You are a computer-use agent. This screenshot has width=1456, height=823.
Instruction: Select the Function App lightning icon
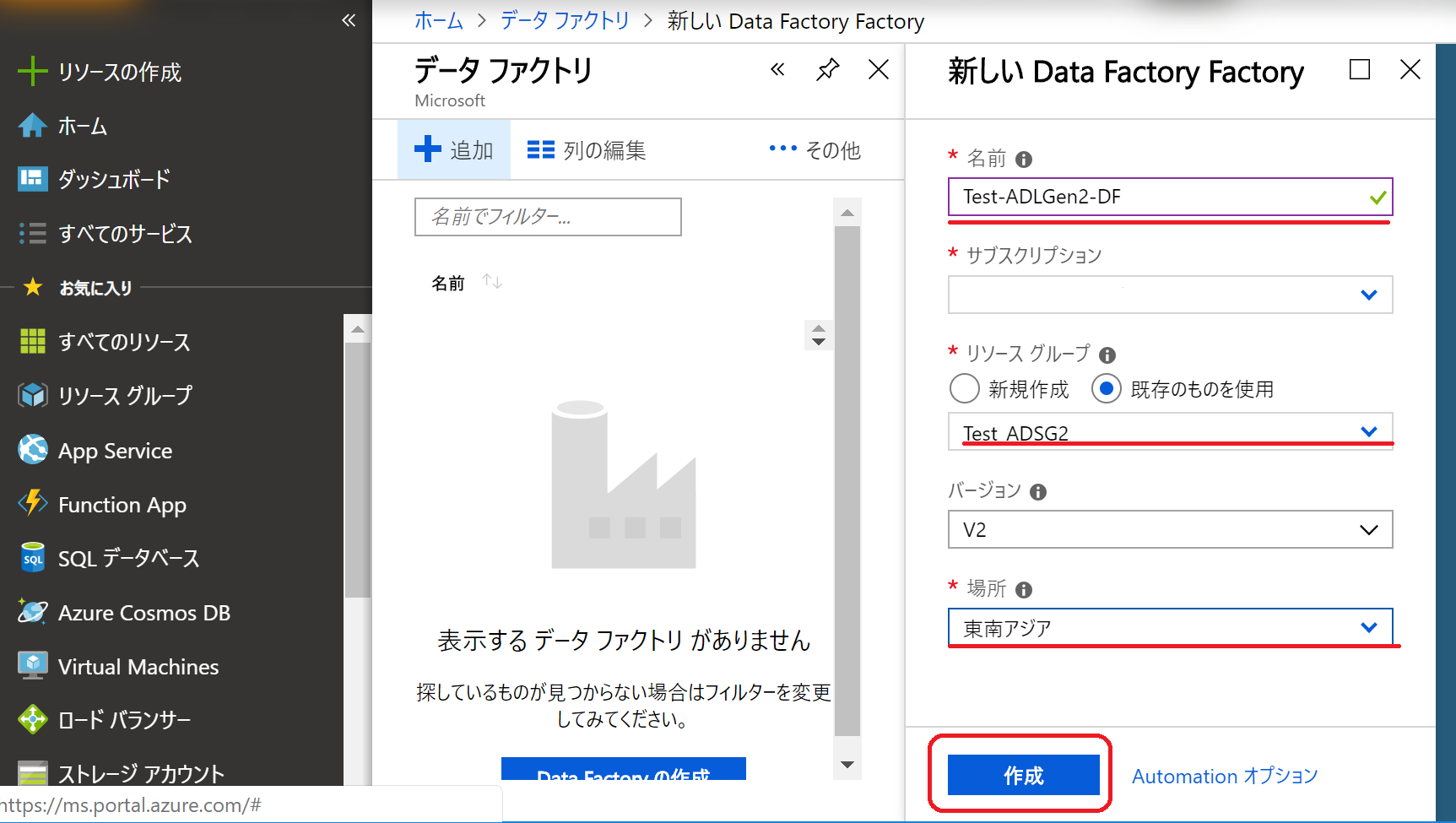coord(32,504)
